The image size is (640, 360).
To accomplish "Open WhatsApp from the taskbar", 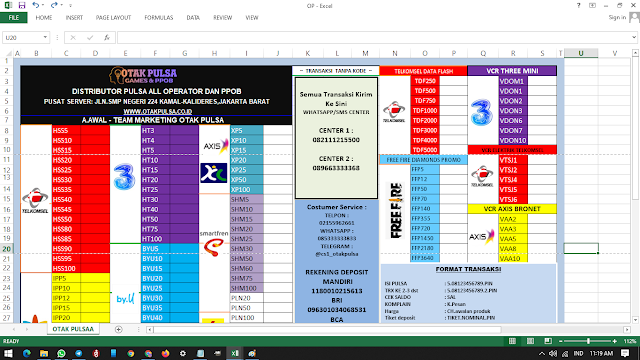I will click(x=61, y=353).
